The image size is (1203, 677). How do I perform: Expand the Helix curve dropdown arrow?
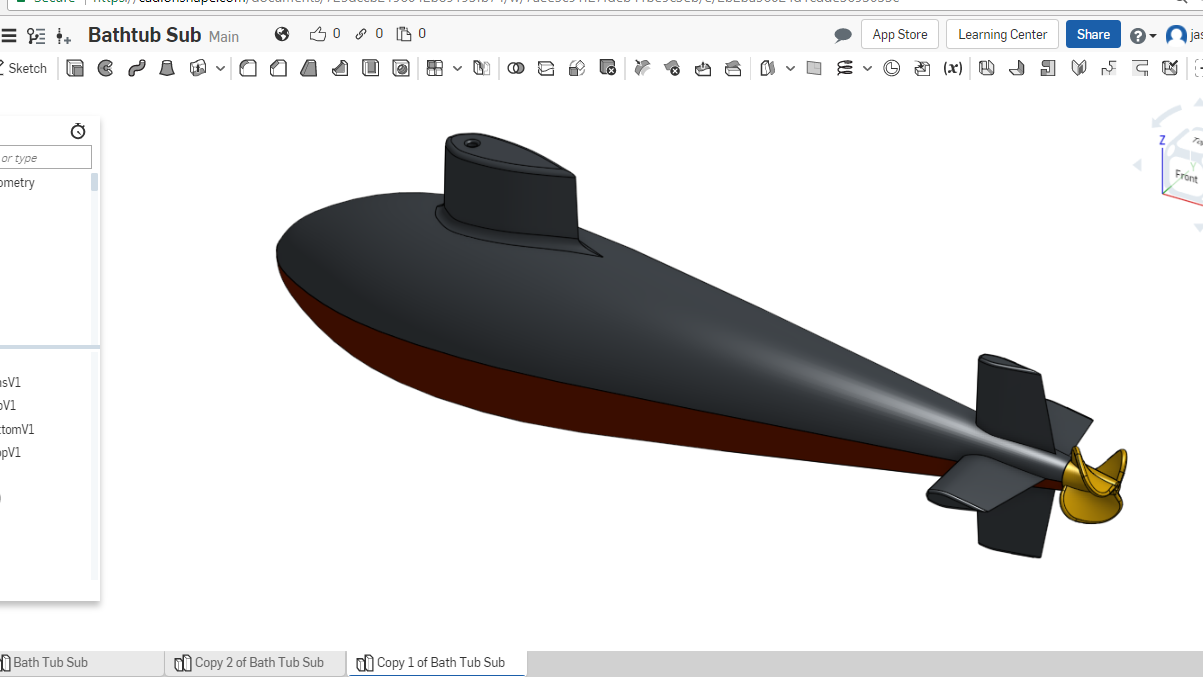pos(867,69)
